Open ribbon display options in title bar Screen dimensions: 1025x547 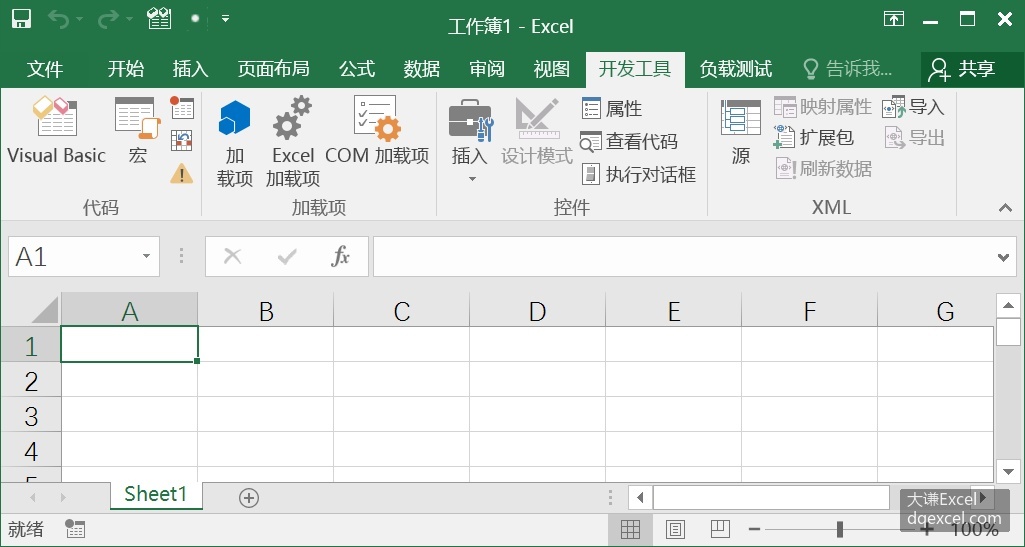(x=894, y=19)
